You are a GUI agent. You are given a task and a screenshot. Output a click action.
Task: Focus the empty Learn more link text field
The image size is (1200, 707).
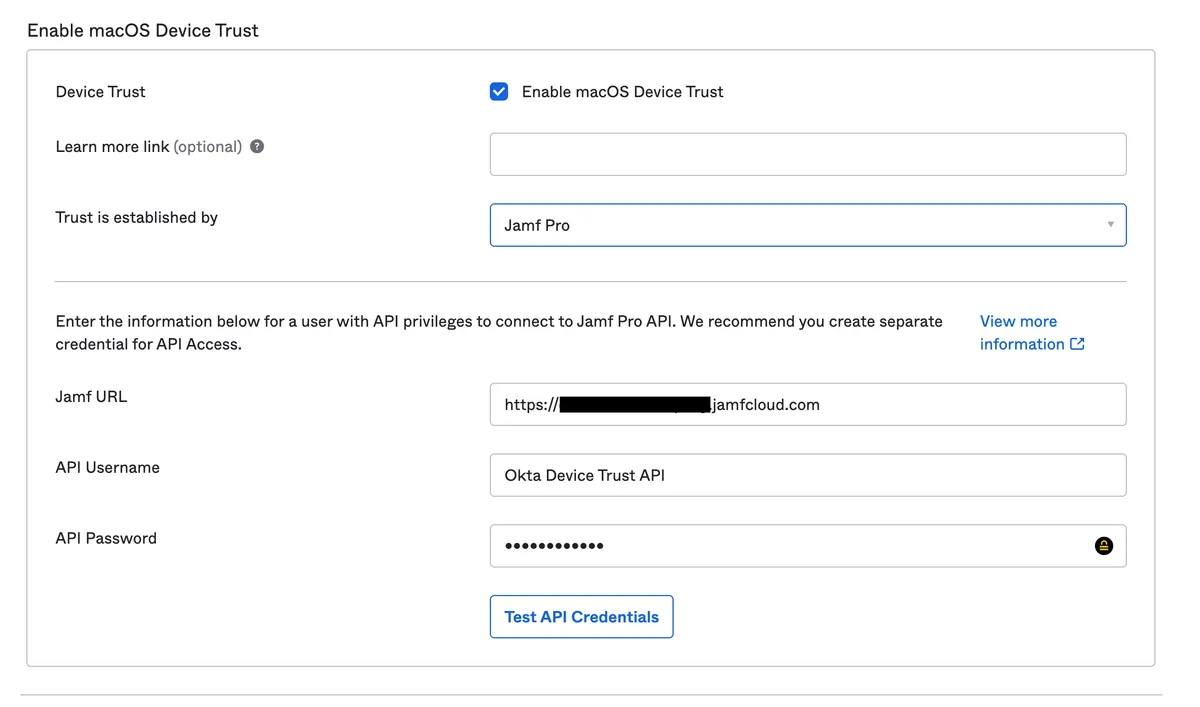pyautogui.click(x=807, y=155)
